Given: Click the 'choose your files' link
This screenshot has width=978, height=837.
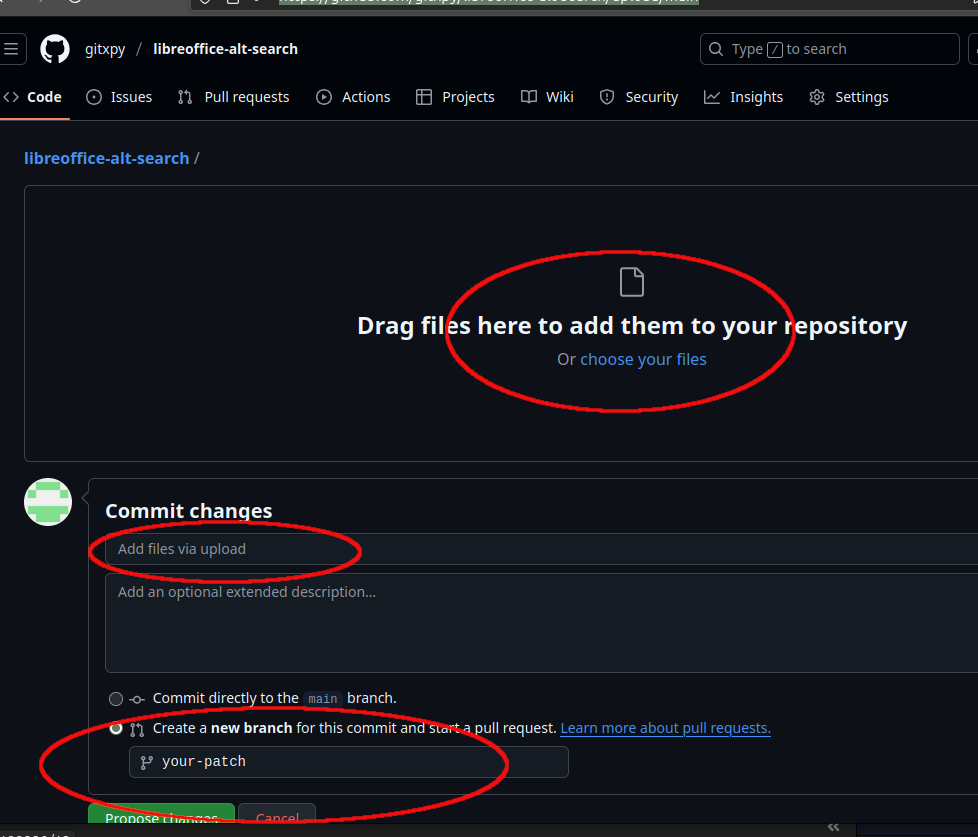Looking at the screenshot, I should click(x=643, y=360).
